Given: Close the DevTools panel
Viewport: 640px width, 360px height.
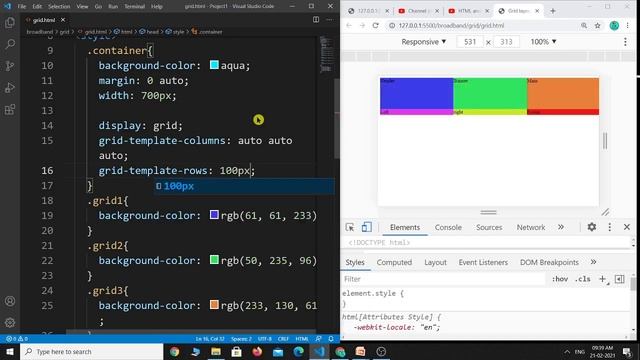Looking at the screenshot, I should pyautogui.click(x=627, y=227).
